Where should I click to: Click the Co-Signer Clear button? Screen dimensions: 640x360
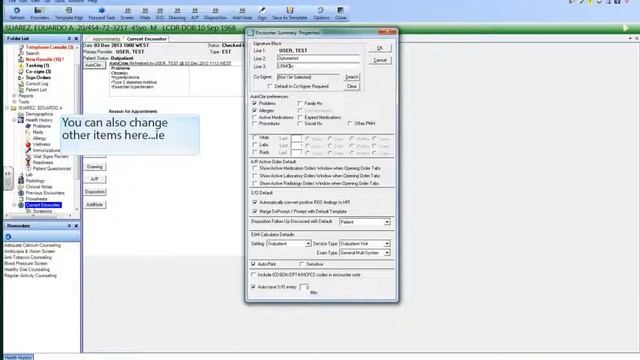pyautogui.click(x=351, y=87)
